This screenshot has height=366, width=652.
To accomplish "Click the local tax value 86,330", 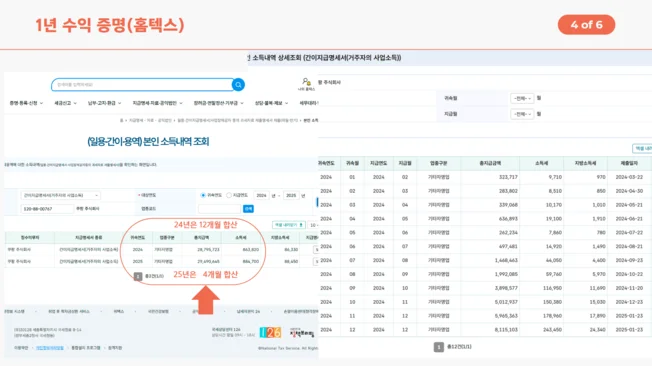I will [x=291, y=250].
